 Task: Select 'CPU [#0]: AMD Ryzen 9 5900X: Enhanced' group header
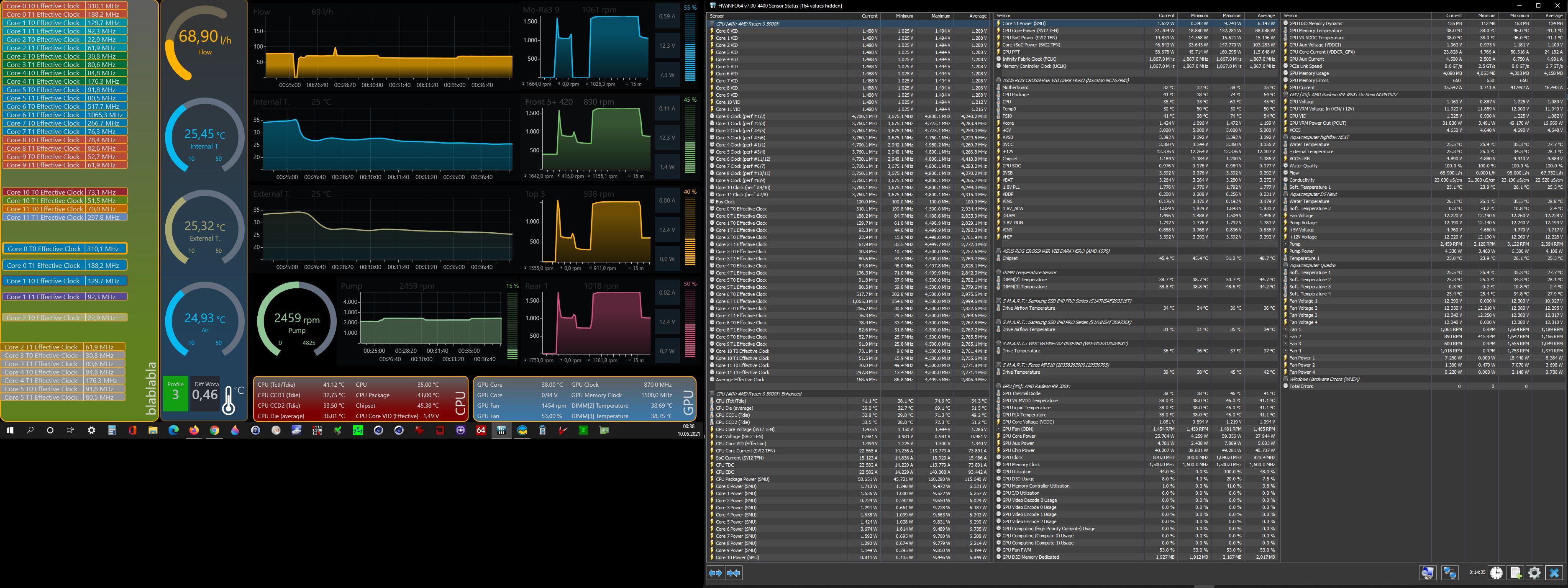click(849, 394)
